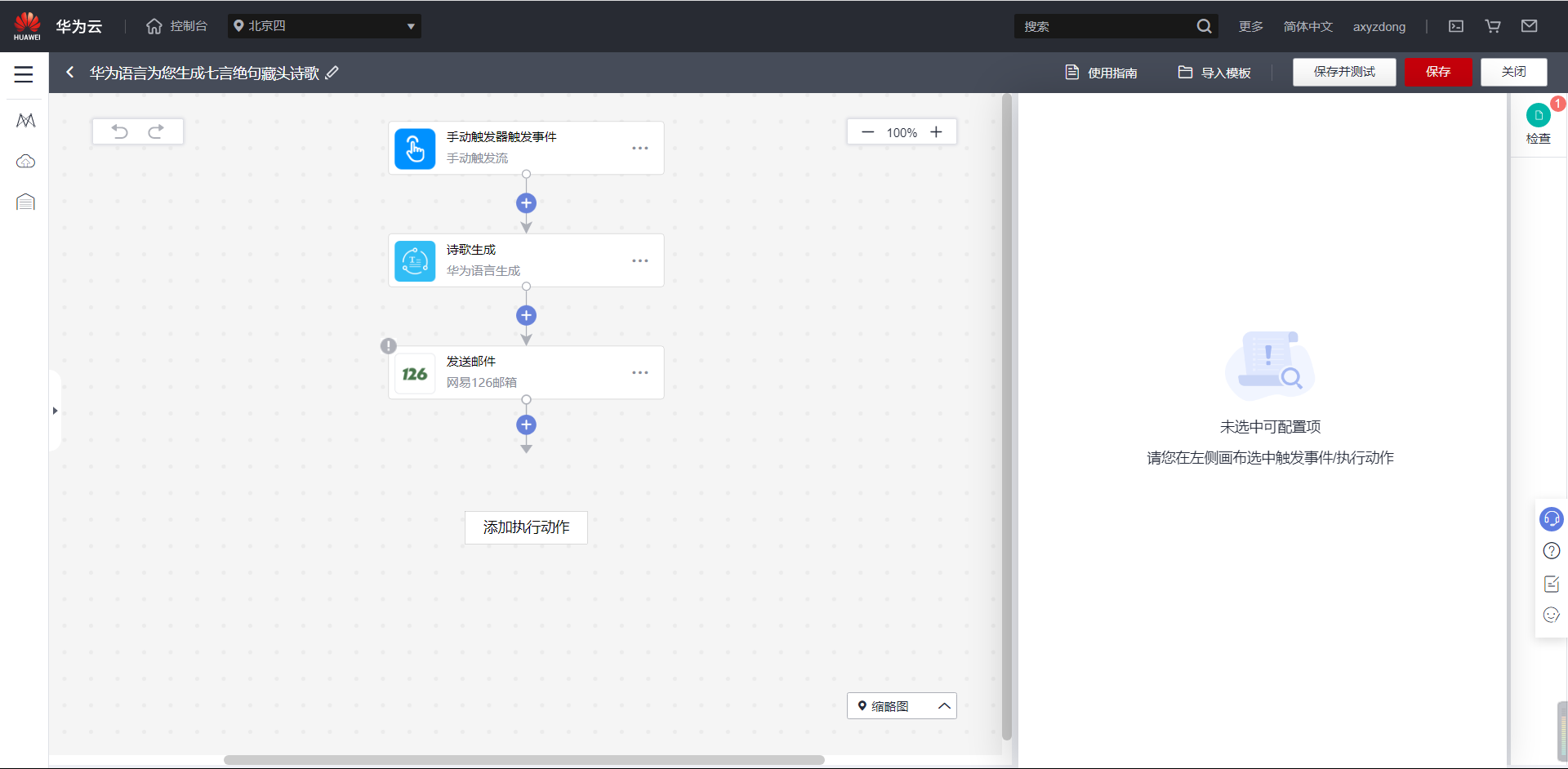Select the 发送邮件 node

pos(526,373)
